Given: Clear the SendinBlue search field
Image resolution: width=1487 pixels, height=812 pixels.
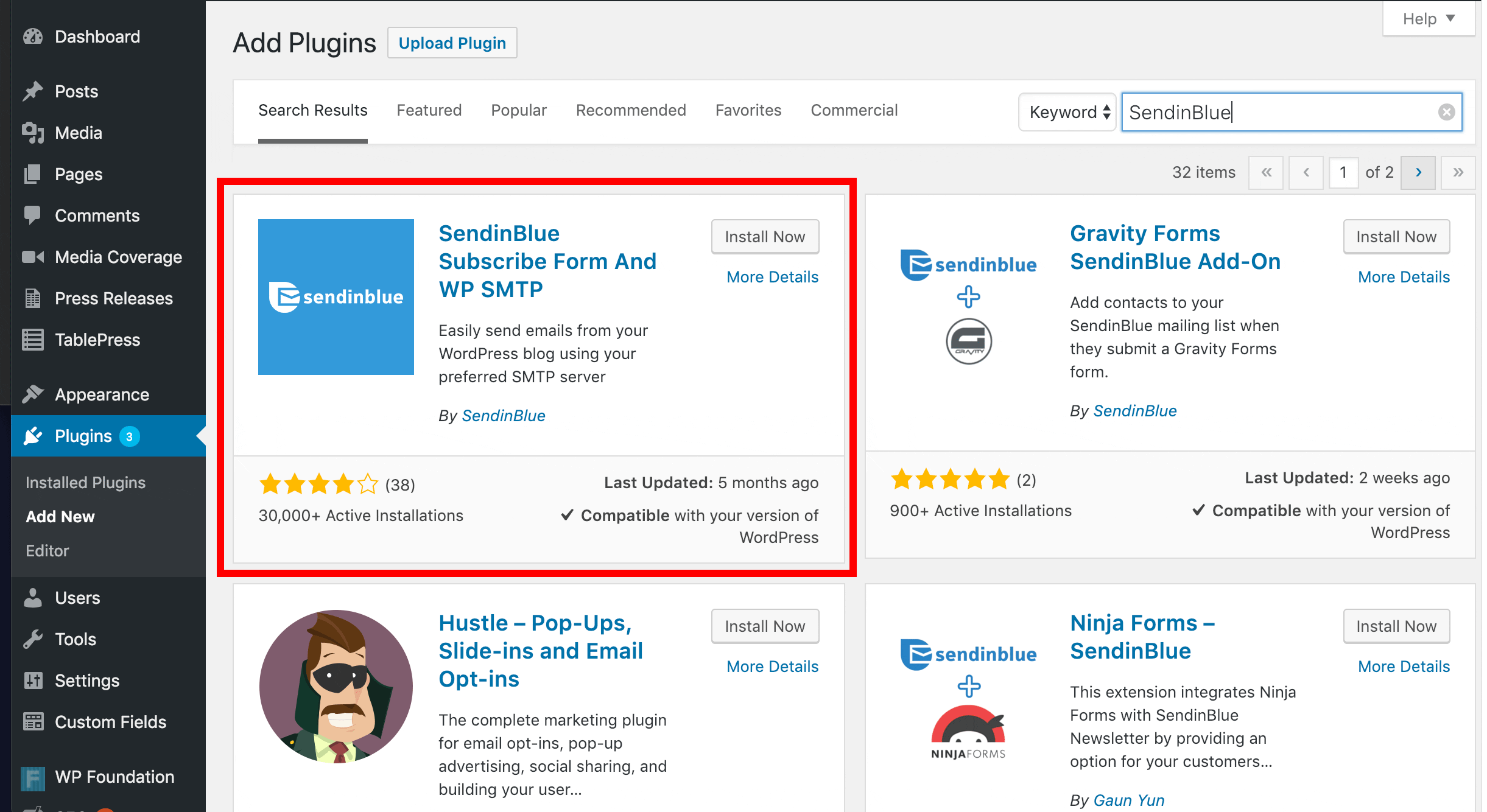Looking at the screenshot, I should tap(1446, 111).
